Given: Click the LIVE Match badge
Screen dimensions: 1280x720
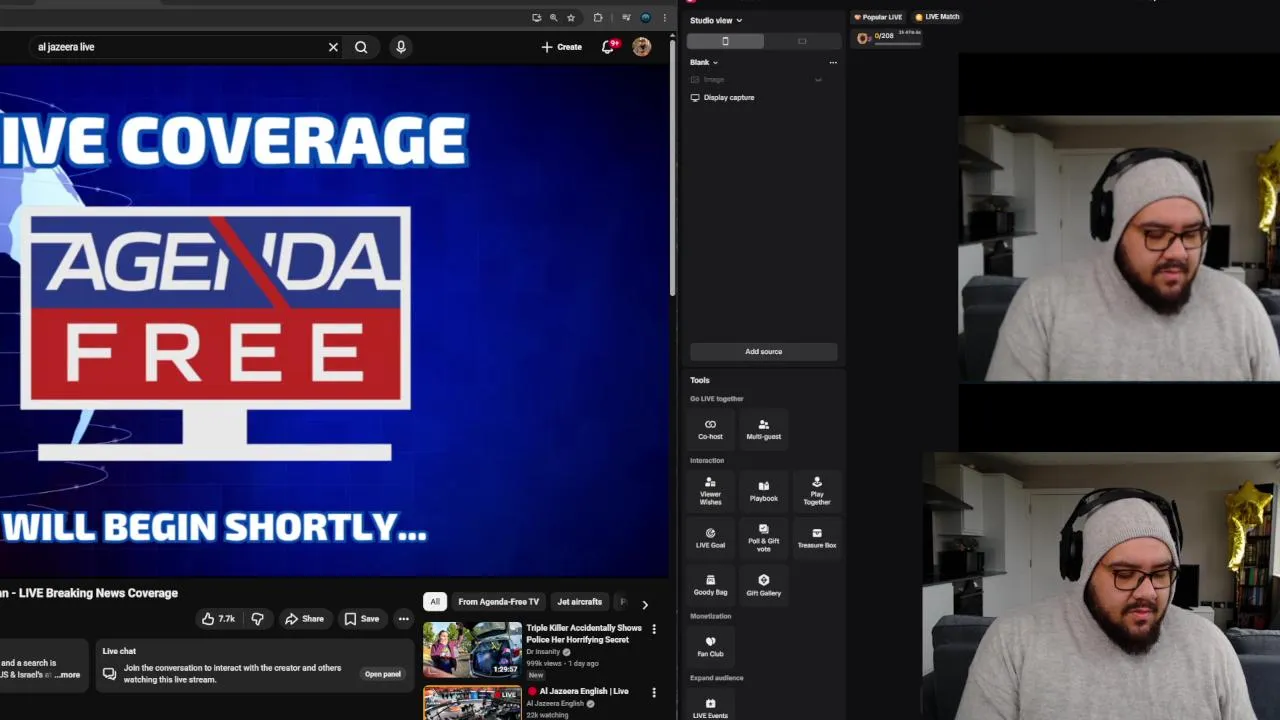Looking at the screenshot, I should (x=938, y=17).
